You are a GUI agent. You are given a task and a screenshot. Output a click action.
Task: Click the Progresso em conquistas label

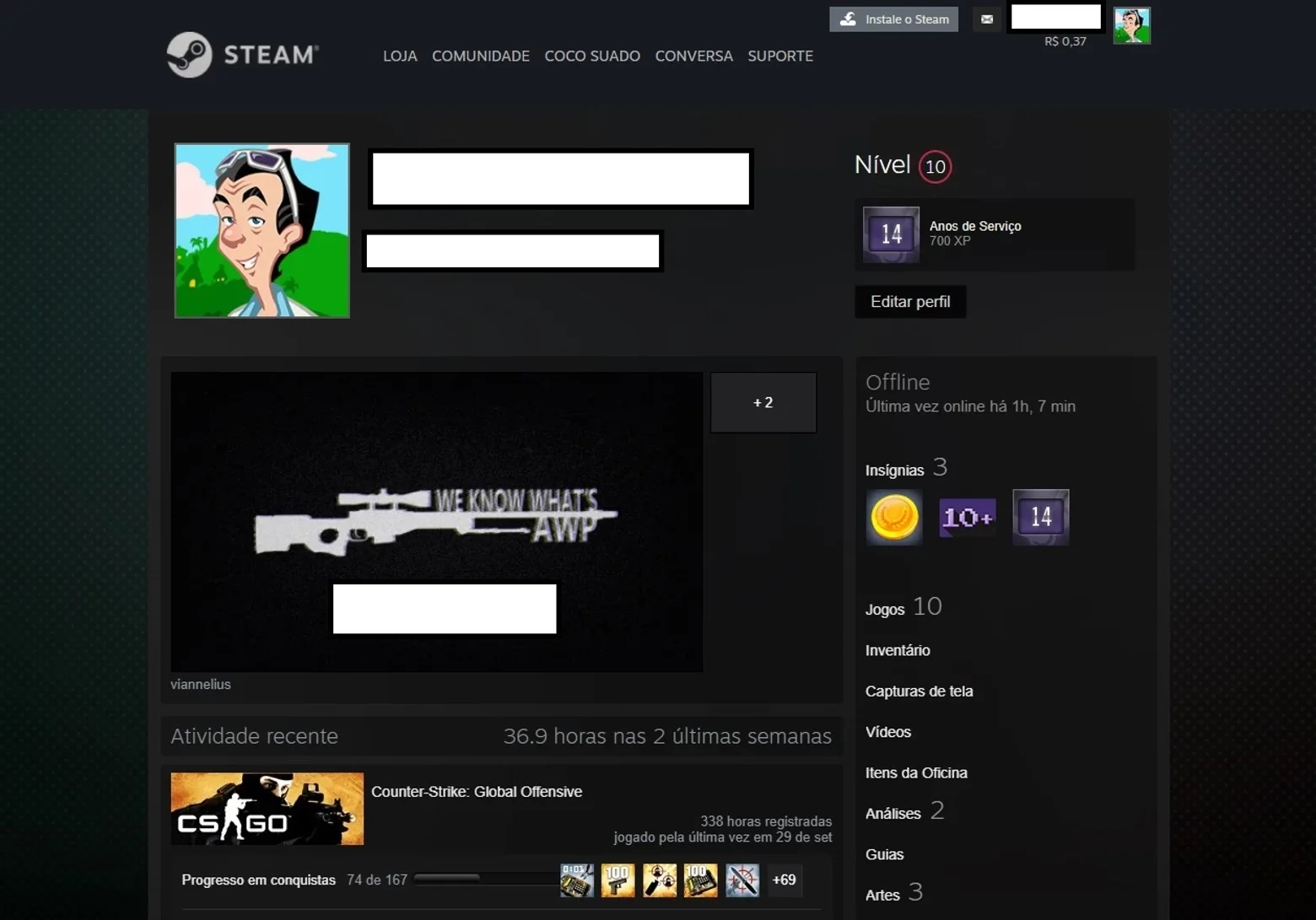(x=259, y=880)
